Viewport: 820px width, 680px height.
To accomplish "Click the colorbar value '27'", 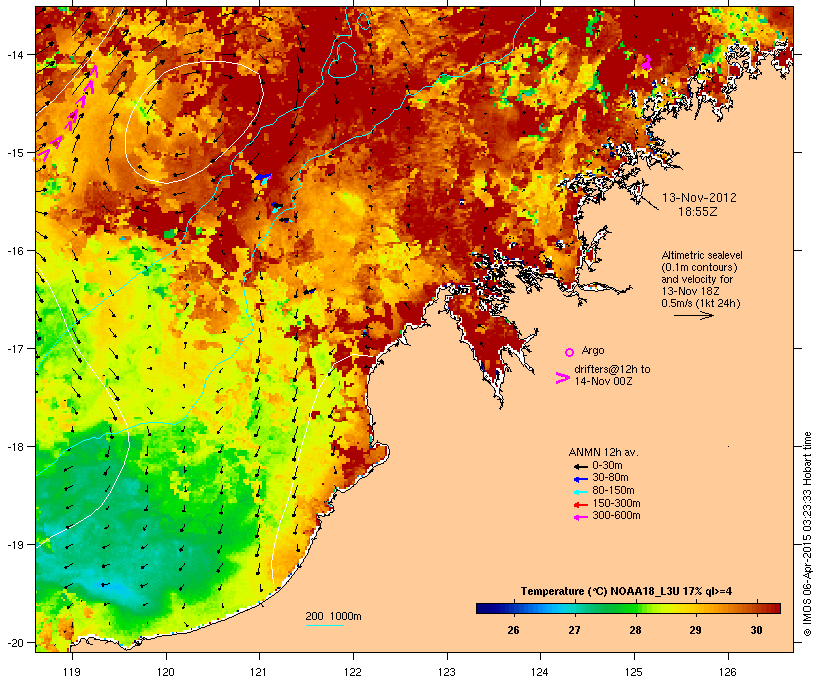I will point(574,630).
